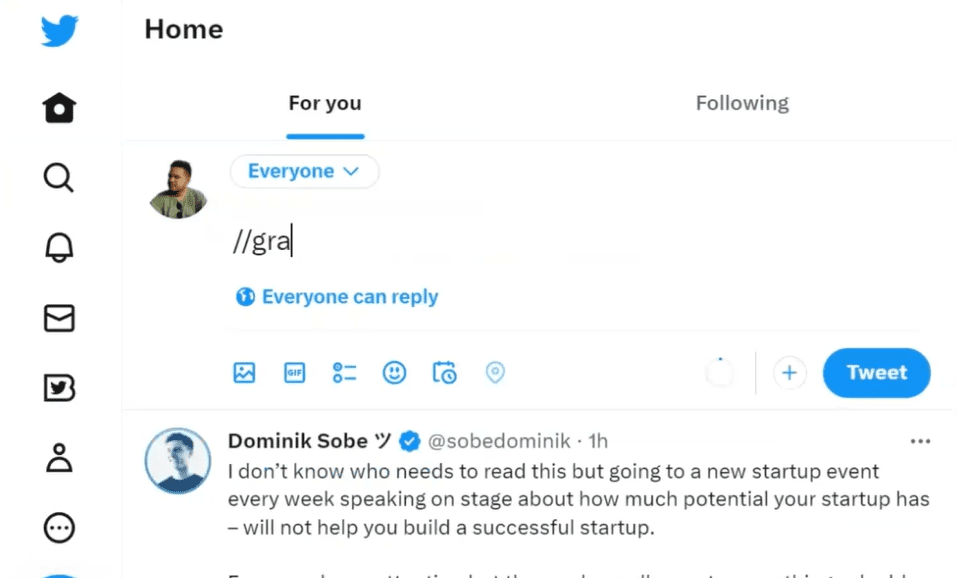This screenshot has height=578, width=956.
Task: Click the Twitter bird logo
Action: tap(59, 30)
